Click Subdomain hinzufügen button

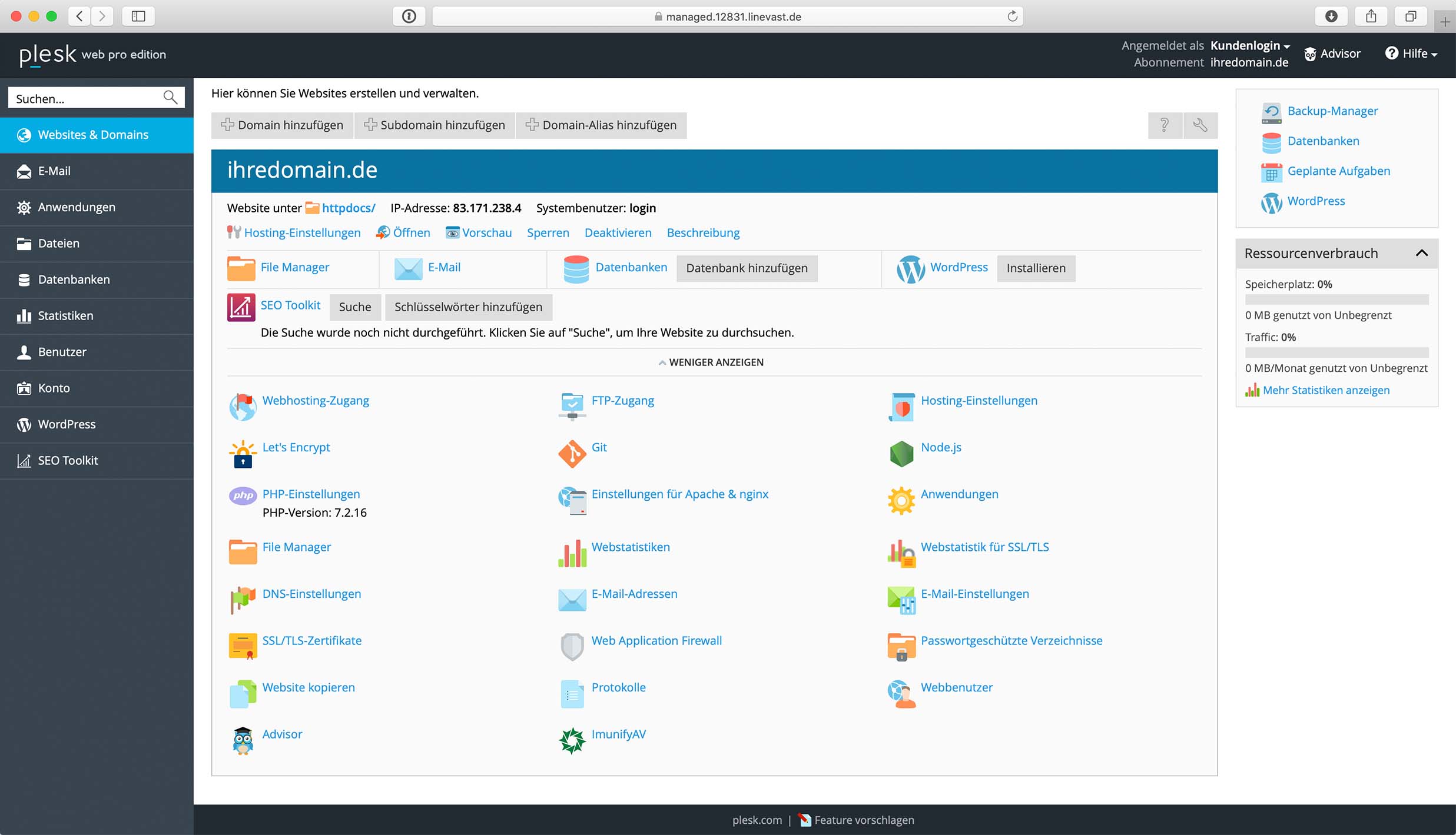coord(435,125)
